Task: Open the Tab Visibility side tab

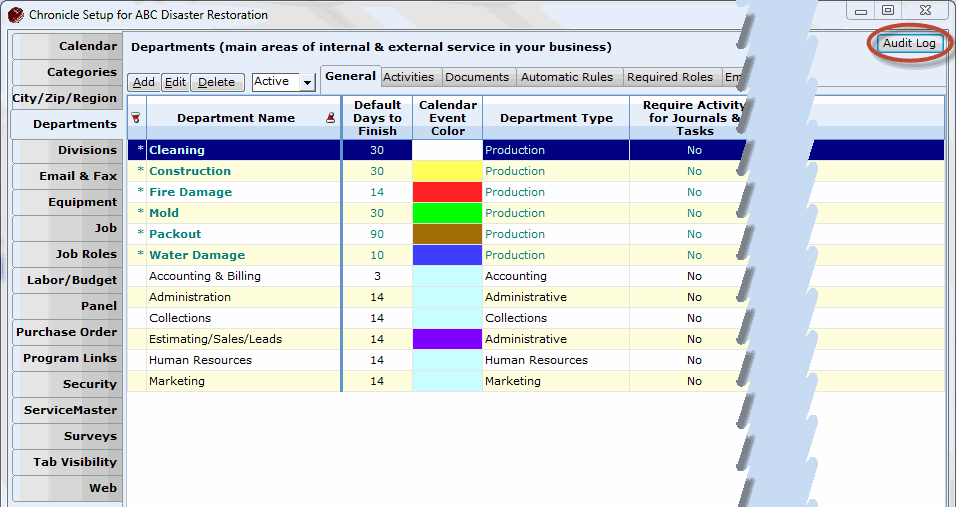Action: [67, 462]
